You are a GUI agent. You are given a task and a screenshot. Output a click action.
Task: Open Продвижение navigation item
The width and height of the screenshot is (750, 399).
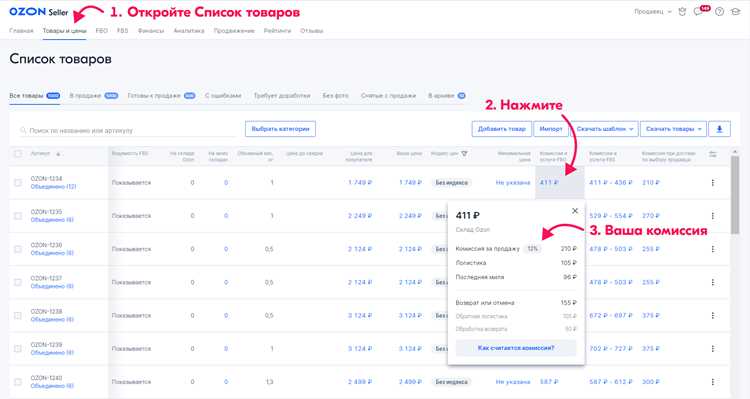point(234,31)
